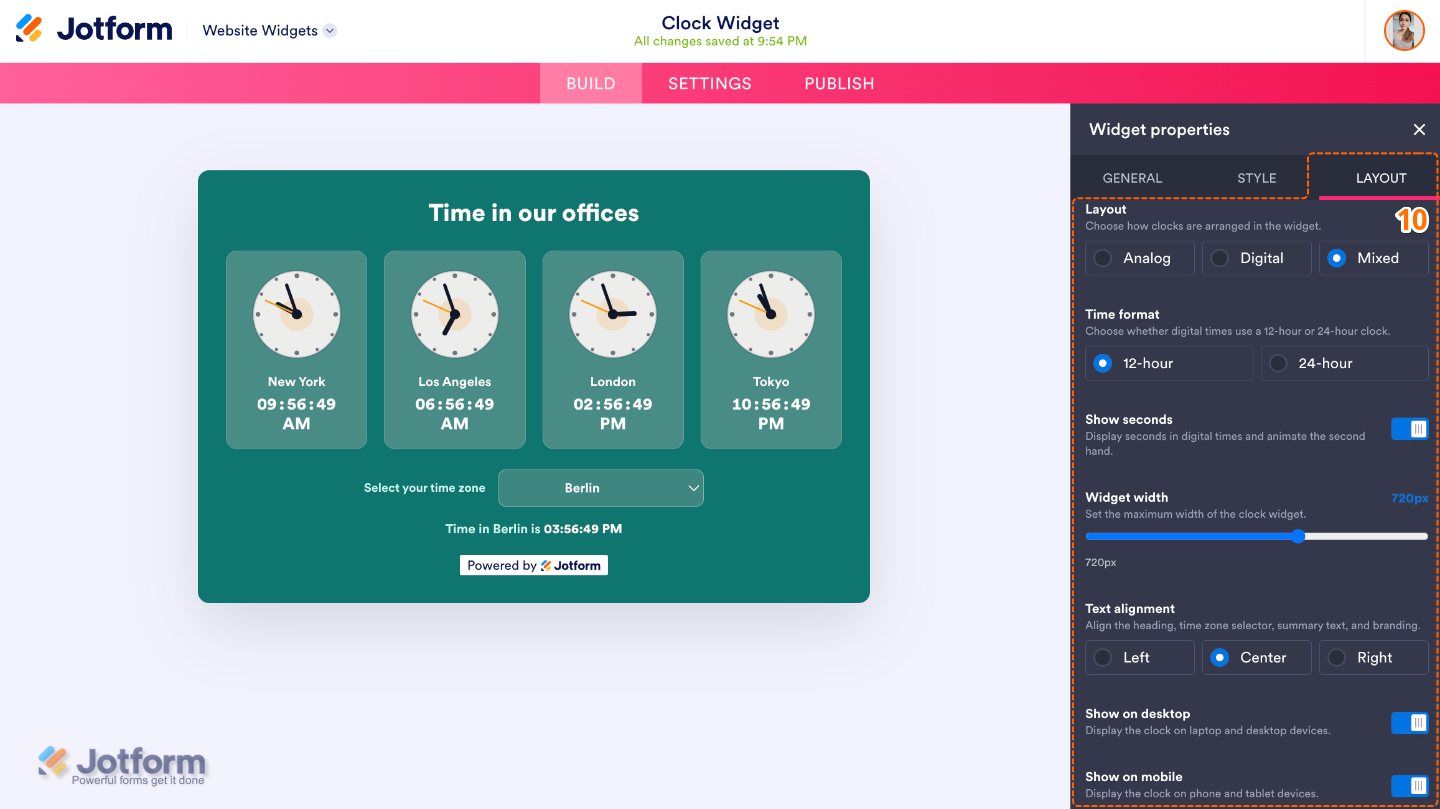Open the user avatar profile menu

tap(1404, 30)
